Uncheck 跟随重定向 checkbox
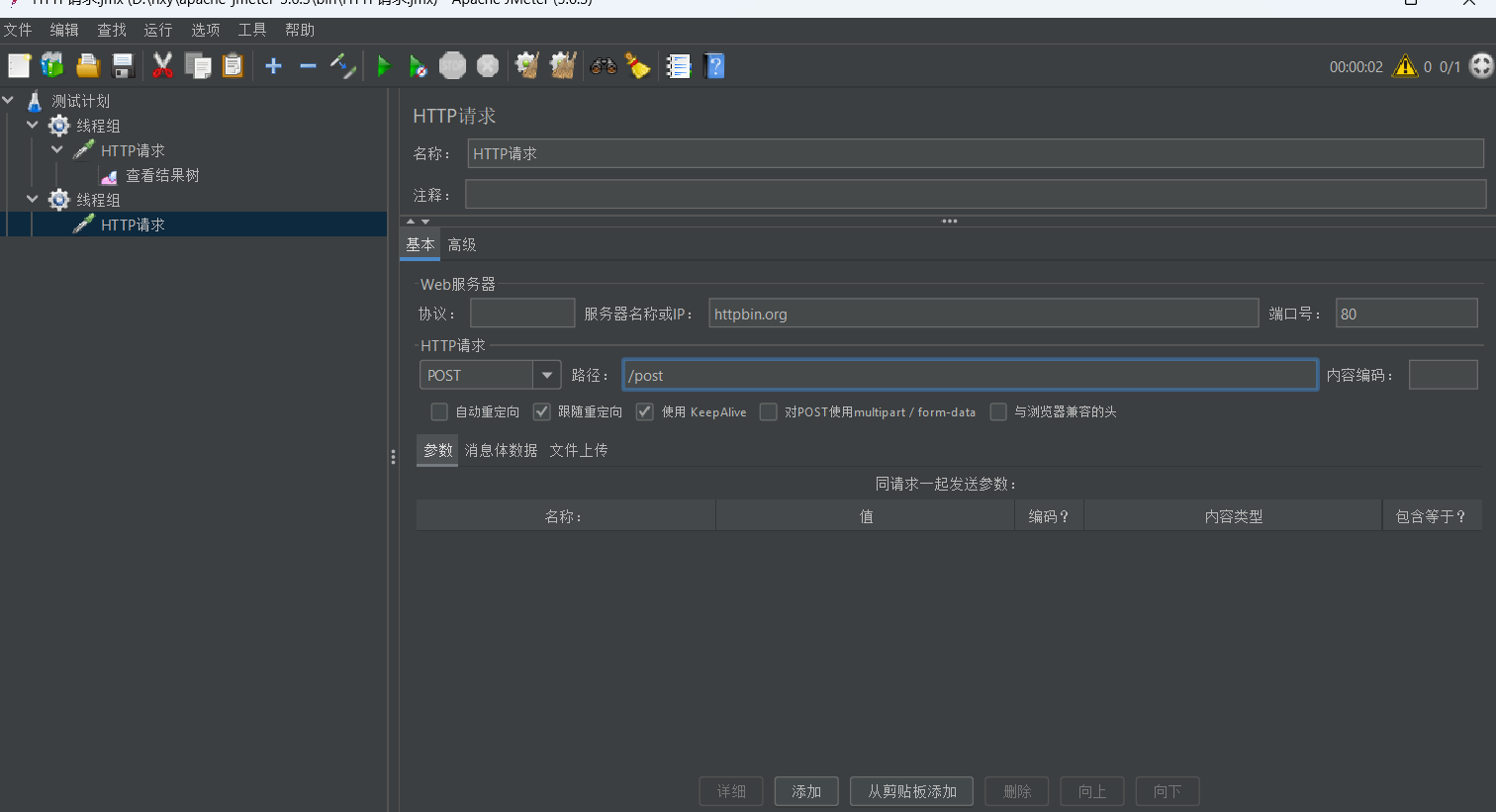1496x812 pixels. click(541, 411)
